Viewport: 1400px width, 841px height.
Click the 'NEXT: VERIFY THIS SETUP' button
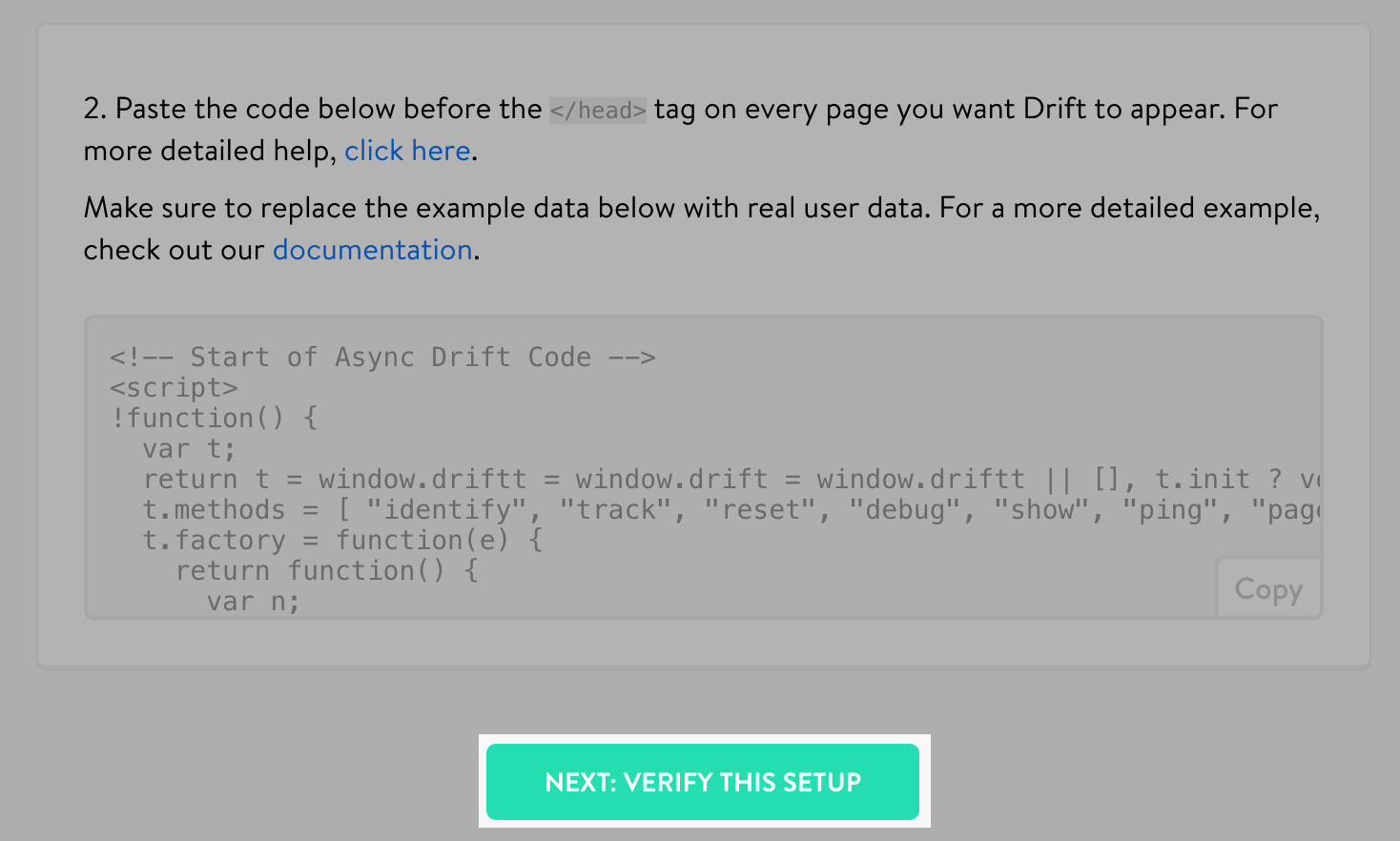pyautogui.click(x=703, y=782)
